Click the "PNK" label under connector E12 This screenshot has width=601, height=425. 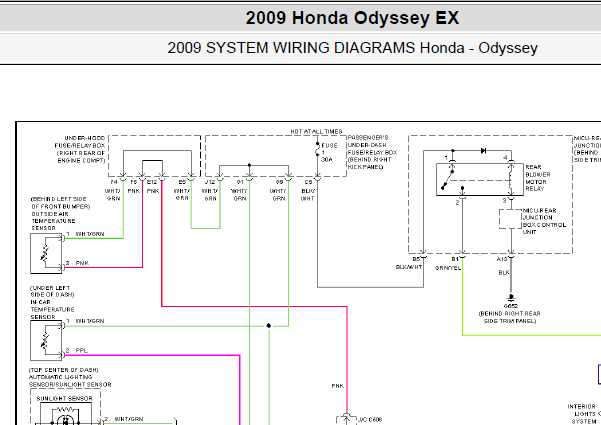click(x=153, y=191)
